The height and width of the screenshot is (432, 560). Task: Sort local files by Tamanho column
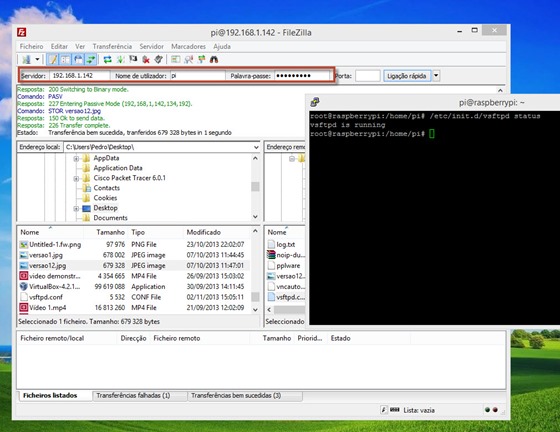(x=111, y=232)
